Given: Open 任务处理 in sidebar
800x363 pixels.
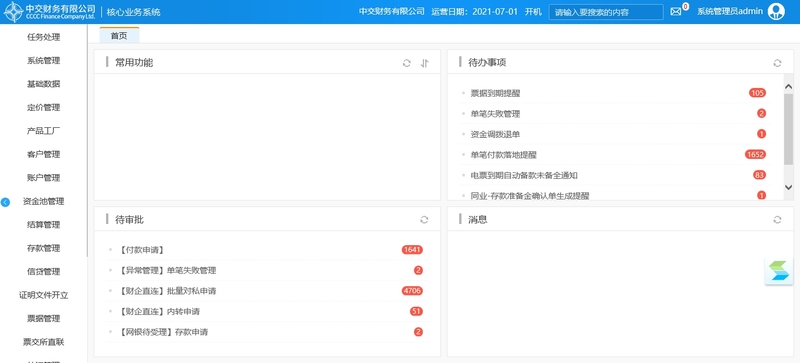Looking at the screenshot, I should (43, 37).
